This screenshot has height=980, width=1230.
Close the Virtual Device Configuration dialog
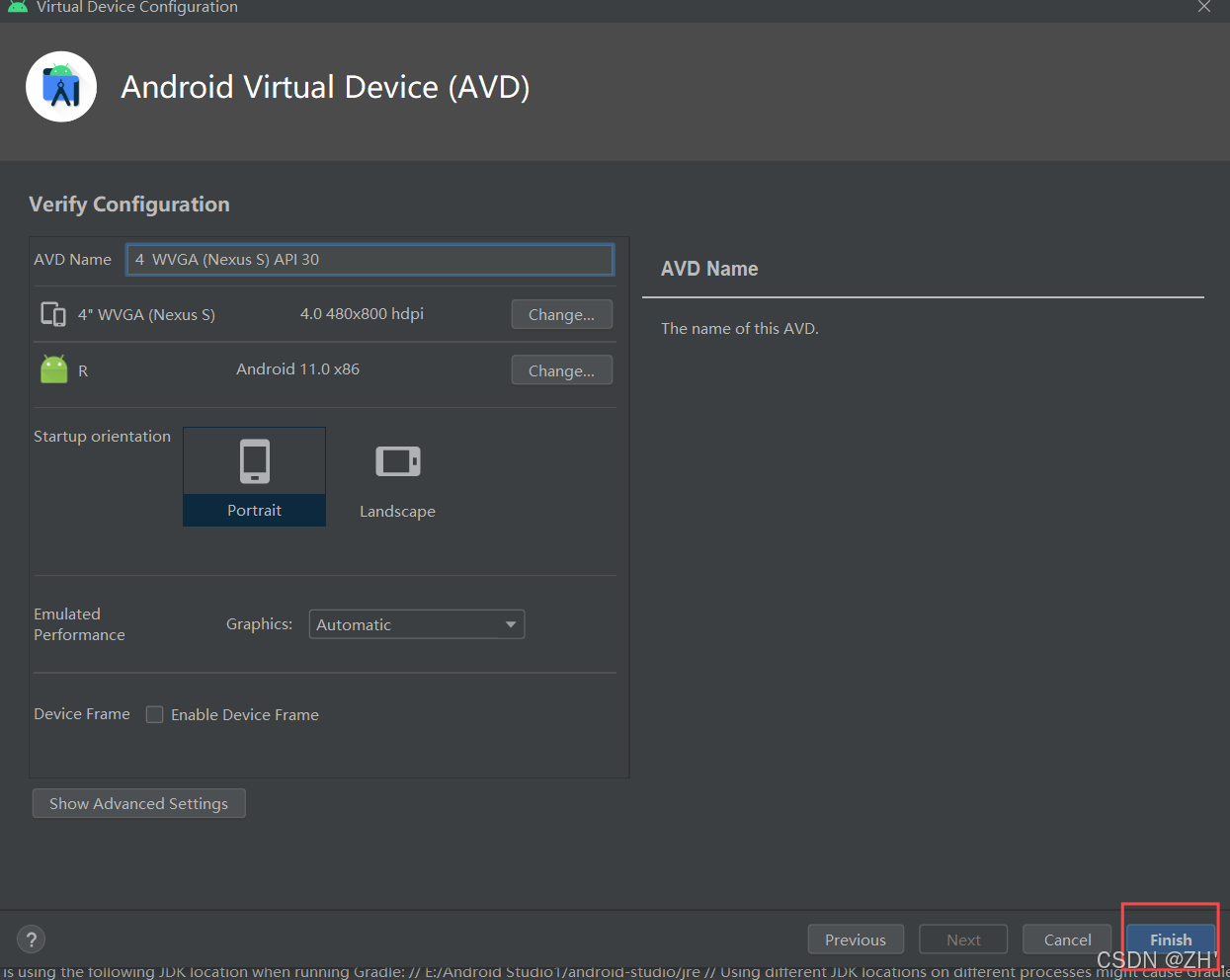pos(1203,7)
